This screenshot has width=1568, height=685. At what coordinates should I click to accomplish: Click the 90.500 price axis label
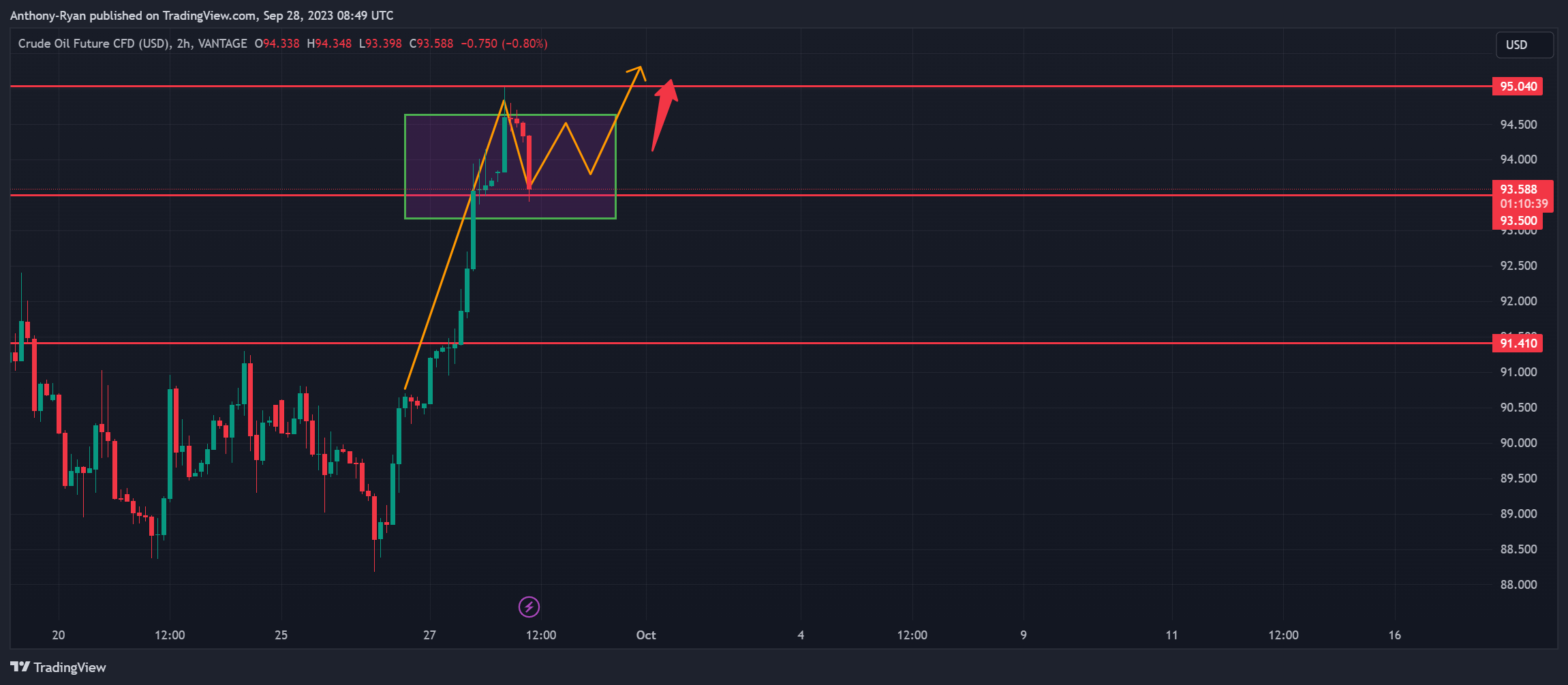click(1518, 408)
